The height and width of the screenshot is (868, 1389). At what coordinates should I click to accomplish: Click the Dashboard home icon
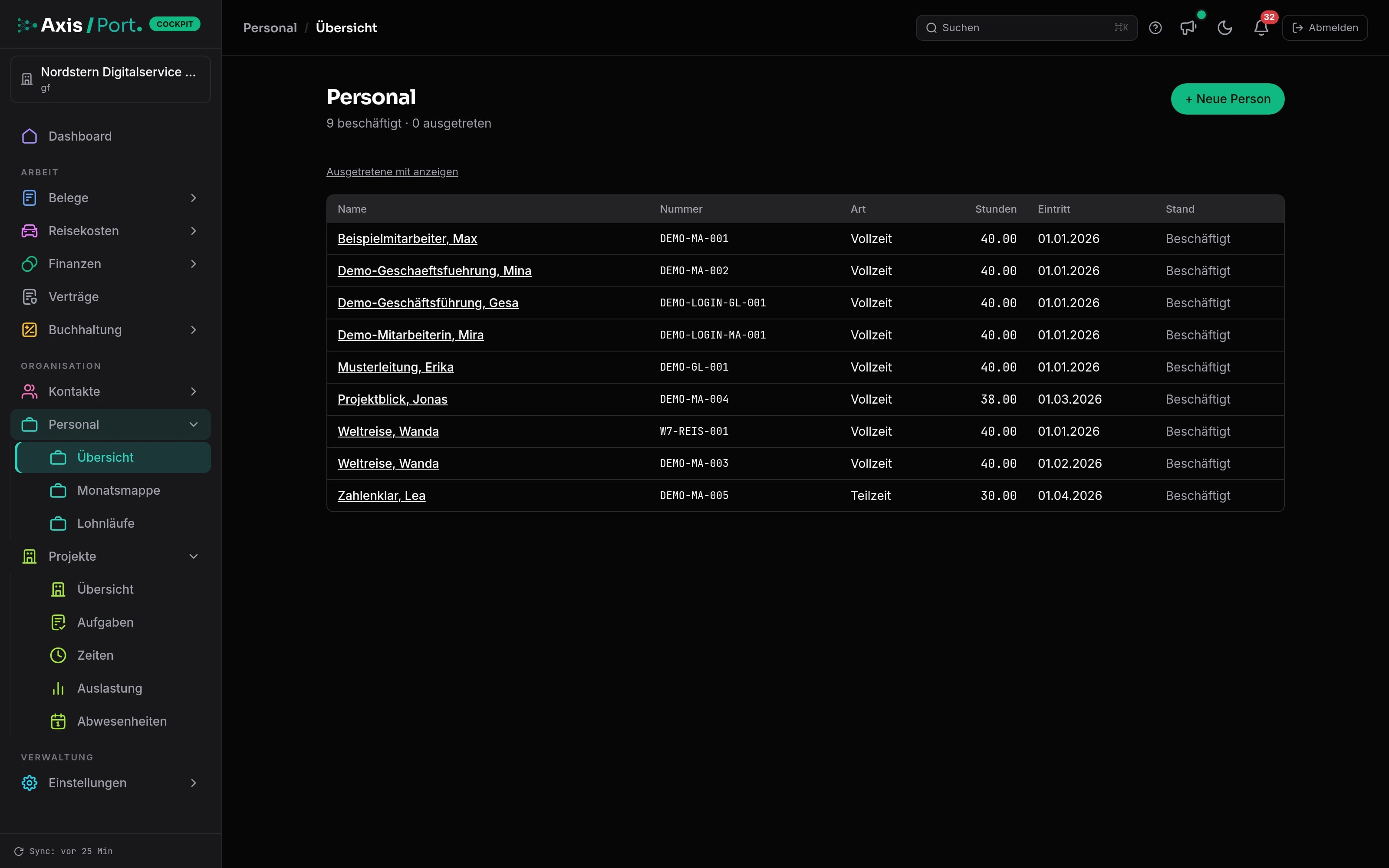(29, 136)
